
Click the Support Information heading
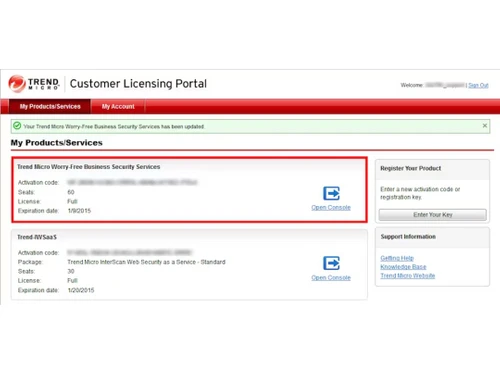point(408,237)
